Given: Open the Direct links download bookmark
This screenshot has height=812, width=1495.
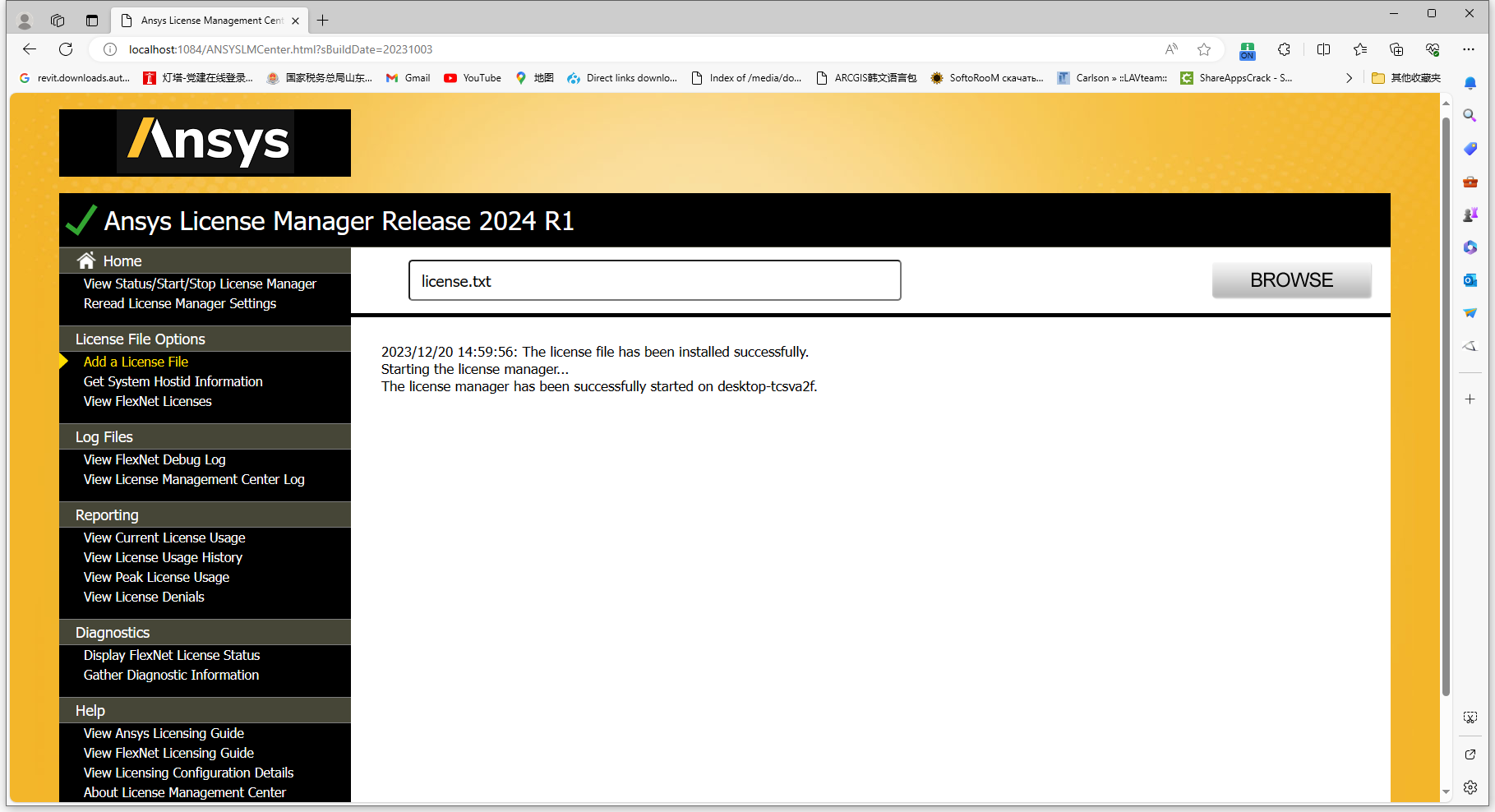Looking at the screenshot, I should point(622,78).
